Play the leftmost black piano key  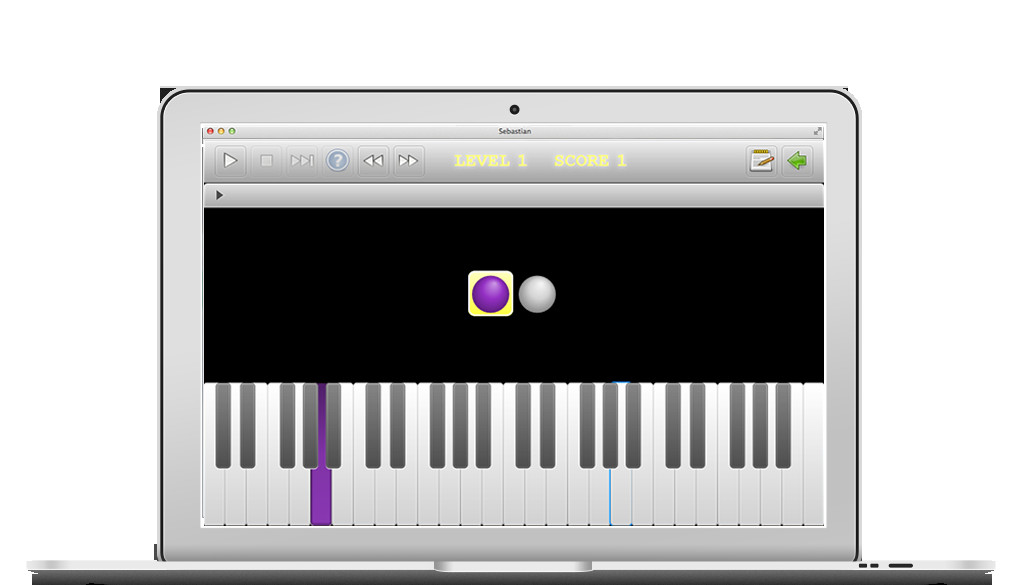pyautogui.click(x=223, y=425)
